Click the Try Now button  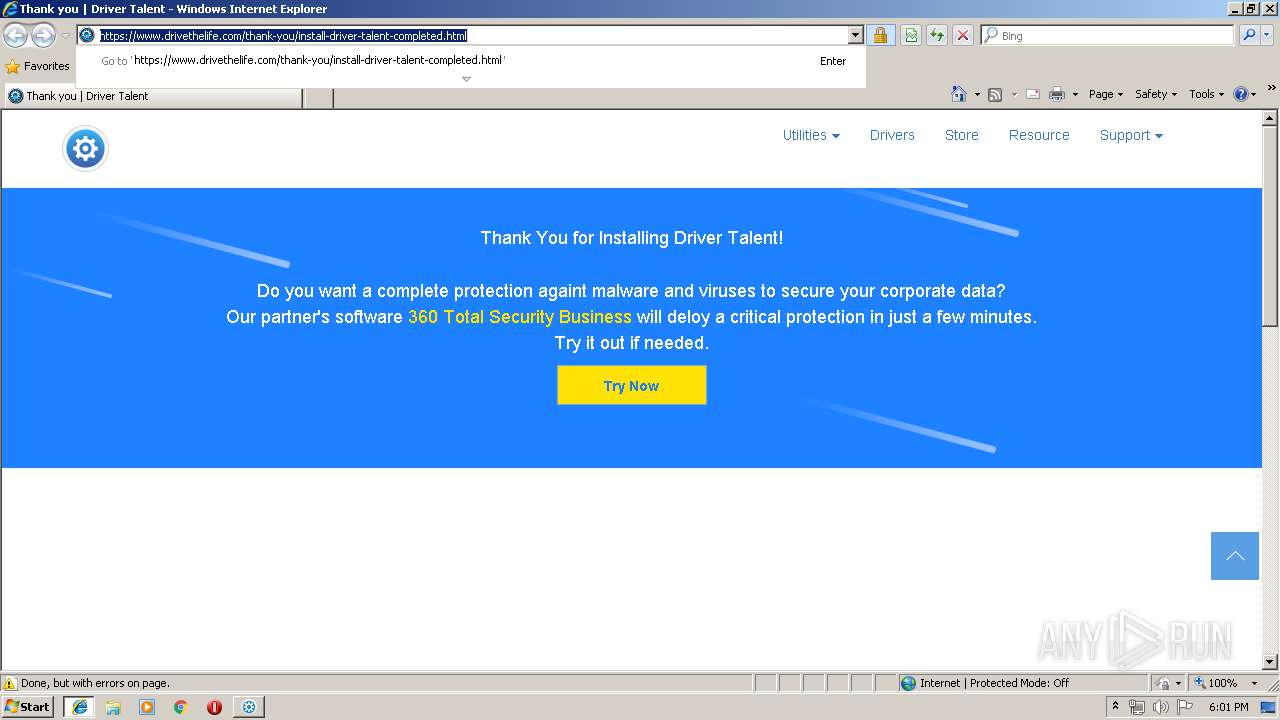[632, 385]
